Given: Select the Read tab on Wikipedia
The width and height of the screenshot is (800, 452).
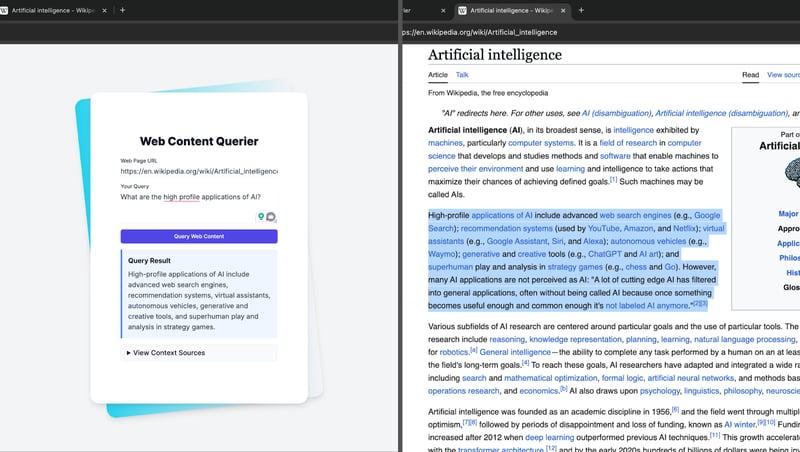Looking at the screenshot, I should click(751, 74).
